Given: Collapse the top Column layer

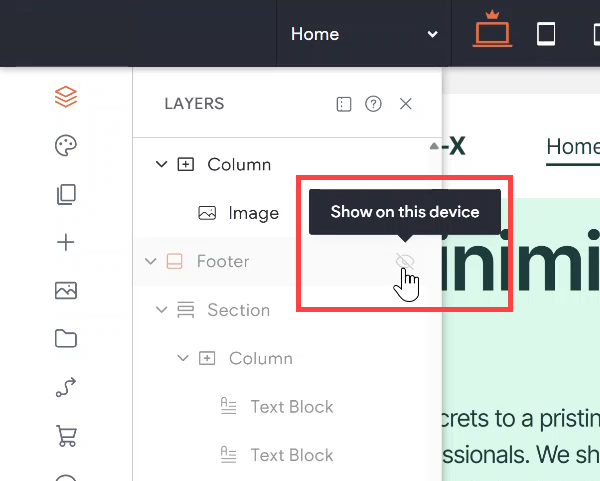Looking at the screenshot, I should coord(162,164).
